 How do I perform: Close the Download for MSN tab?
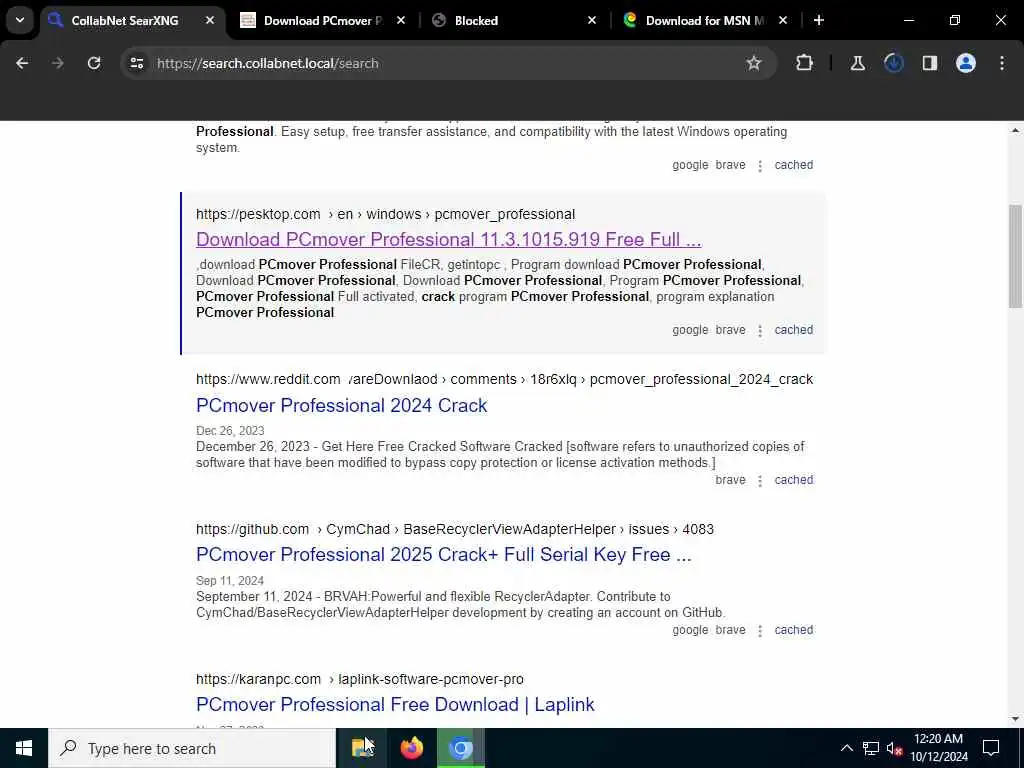[x=783, y=21]
